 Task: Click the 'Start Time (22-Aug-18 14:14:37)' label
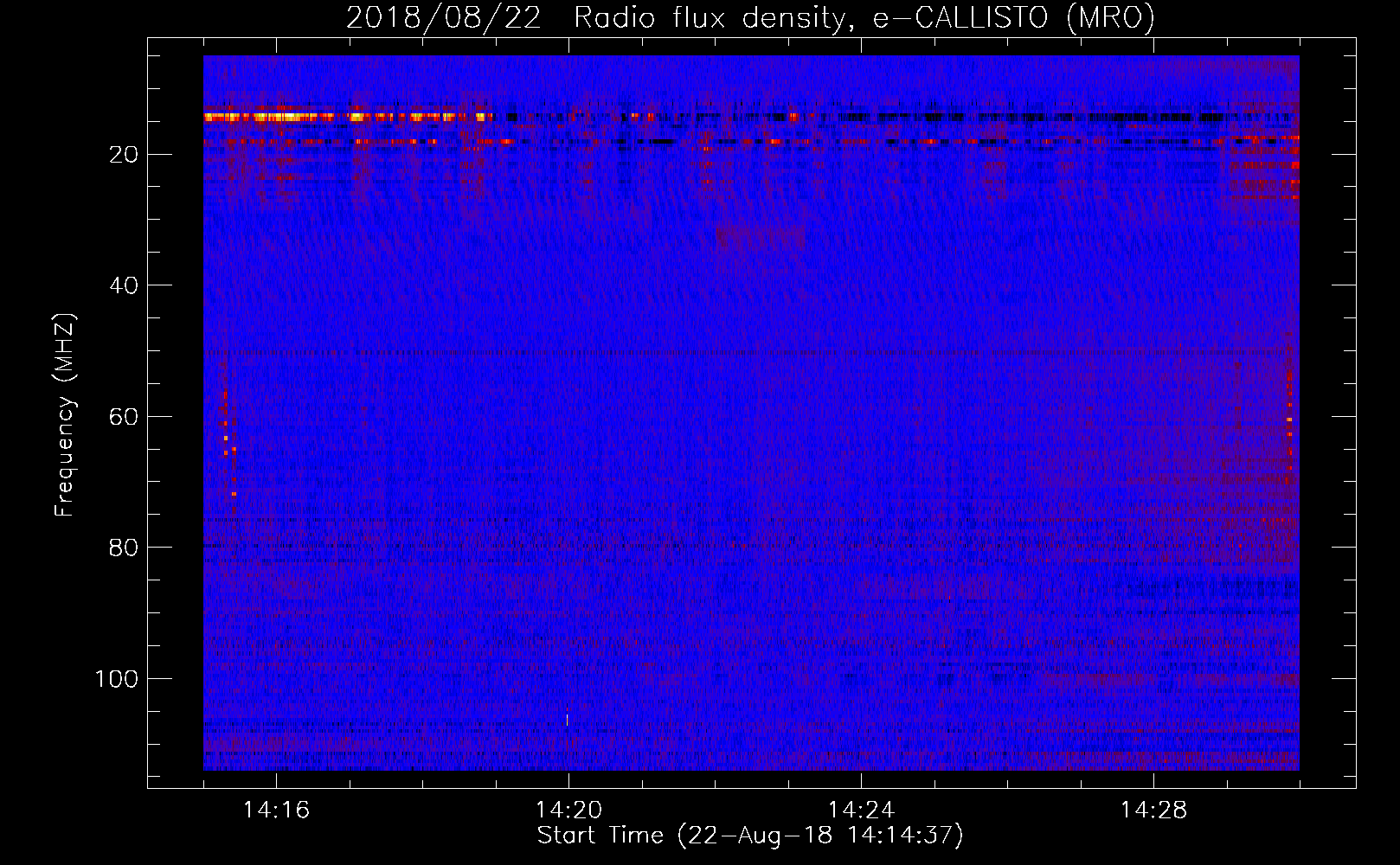tap(750, 836)
